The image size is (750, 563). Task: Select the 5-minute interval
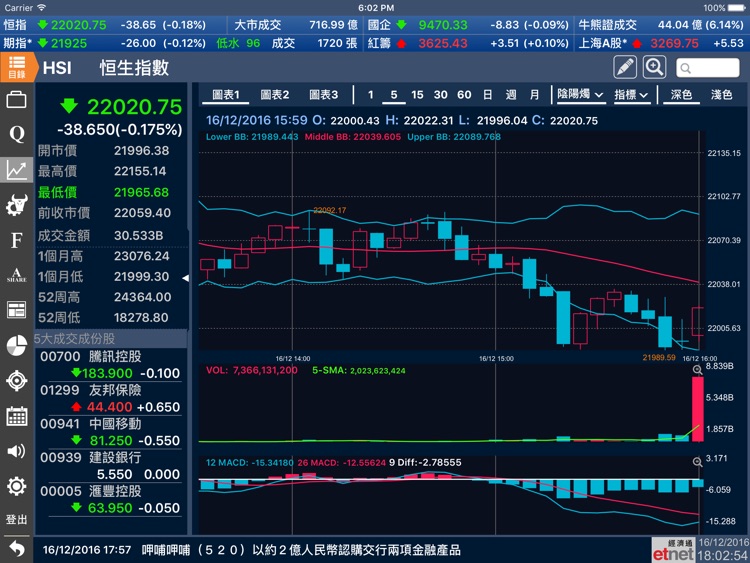(x=394, y=95)
